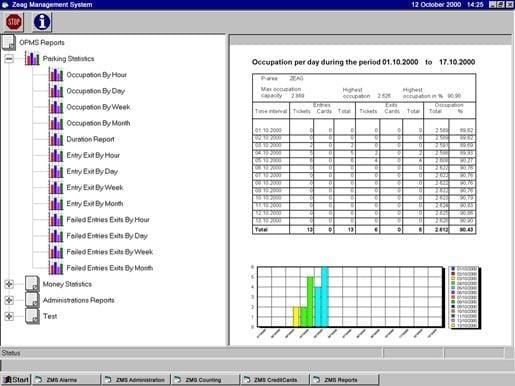This screenshot has height=386, width=515.
Task: Collapse the Parking Statistics tree node
Action: tap(9, 59)
